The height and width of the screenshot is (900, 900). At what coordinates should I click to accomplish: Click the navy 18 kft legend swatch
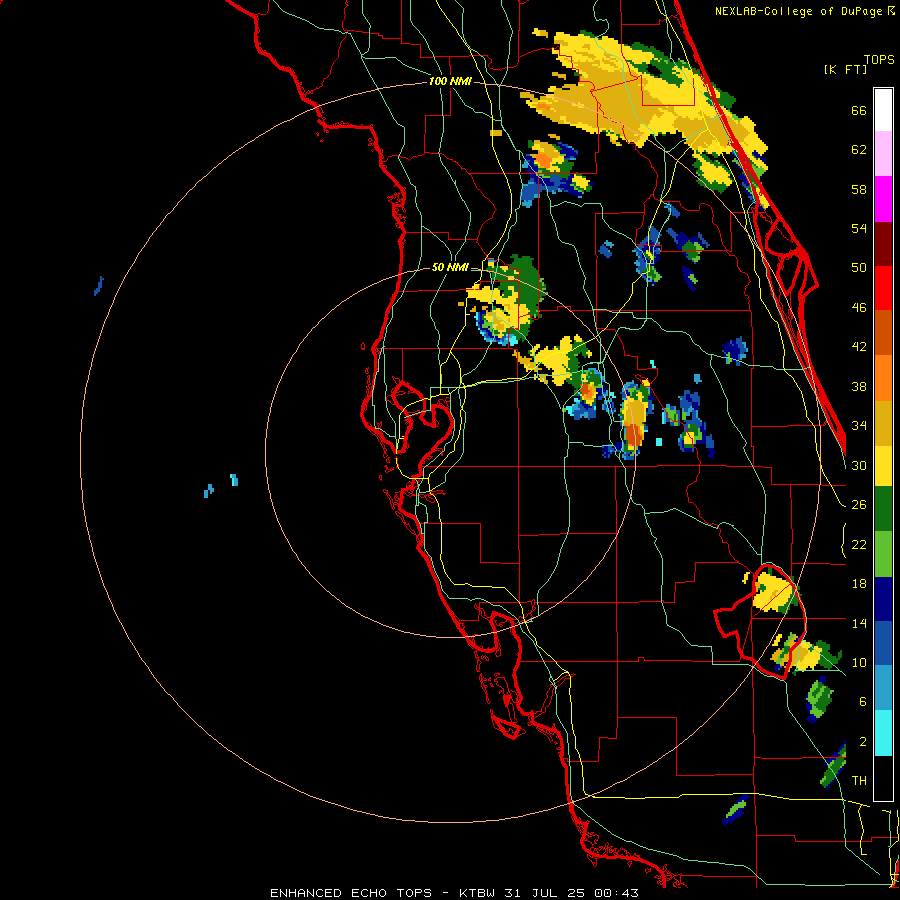[883, 599]
